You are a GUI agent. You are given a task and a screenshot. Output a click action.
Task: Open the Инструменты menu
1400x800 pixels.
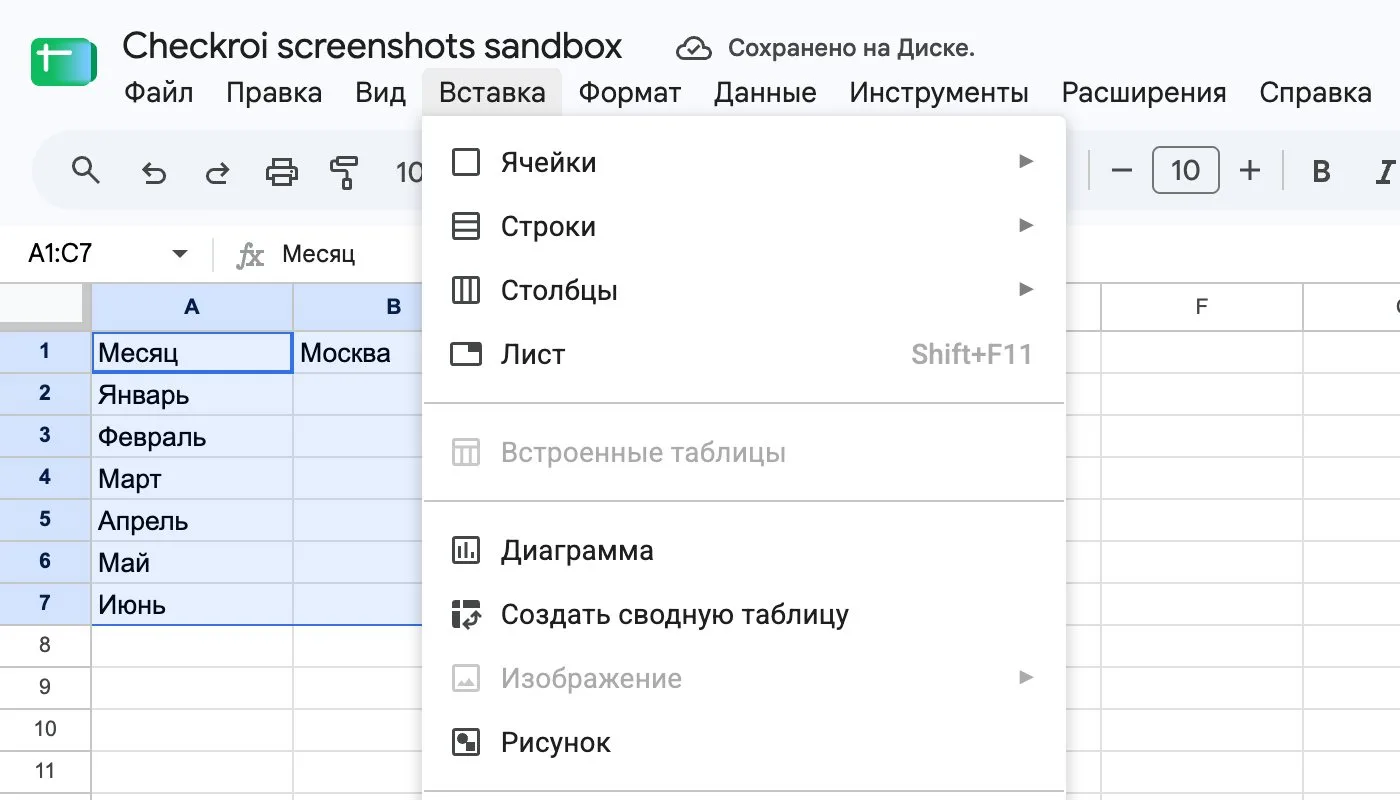(x=939, y=93)
